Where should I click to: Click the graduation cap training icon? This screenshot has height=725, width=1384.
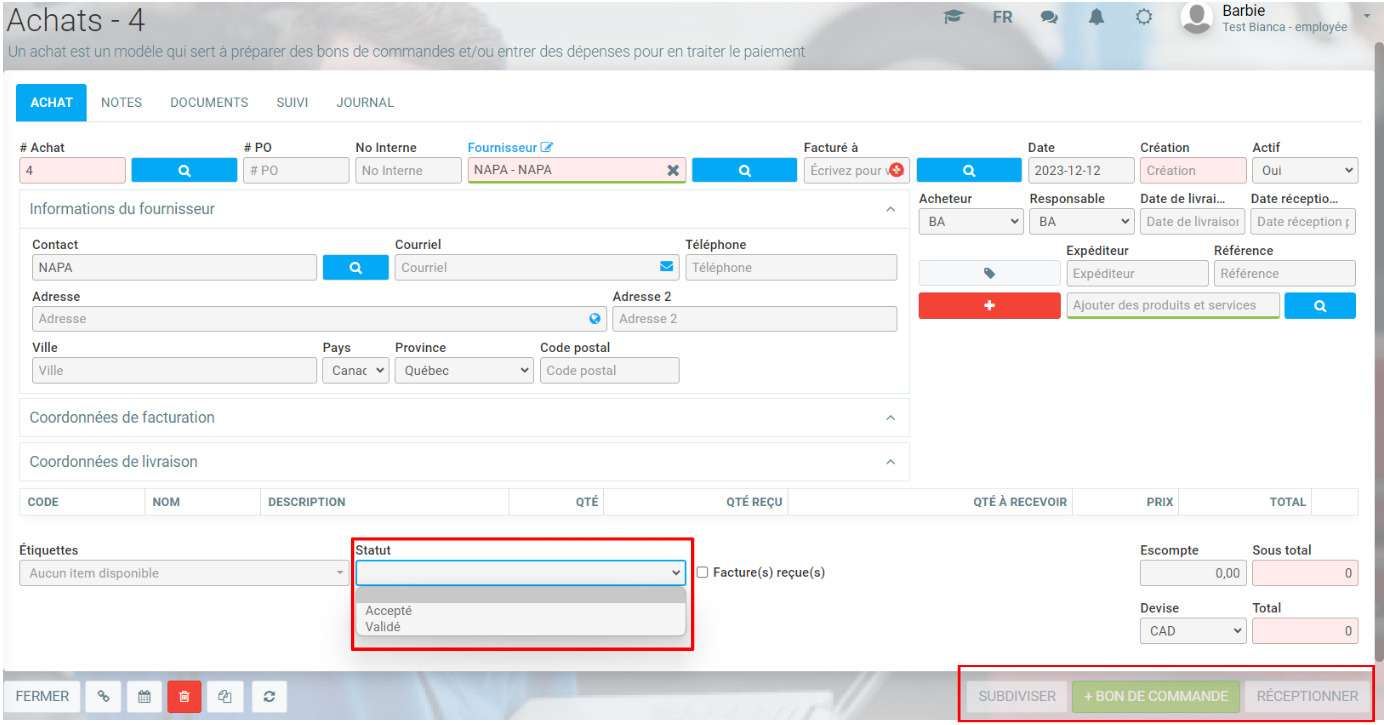click(953, 18)
